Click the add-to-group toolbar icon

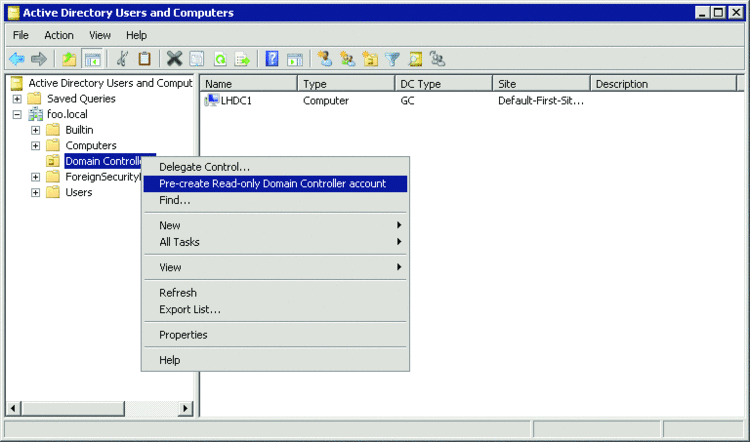point(437,59)
